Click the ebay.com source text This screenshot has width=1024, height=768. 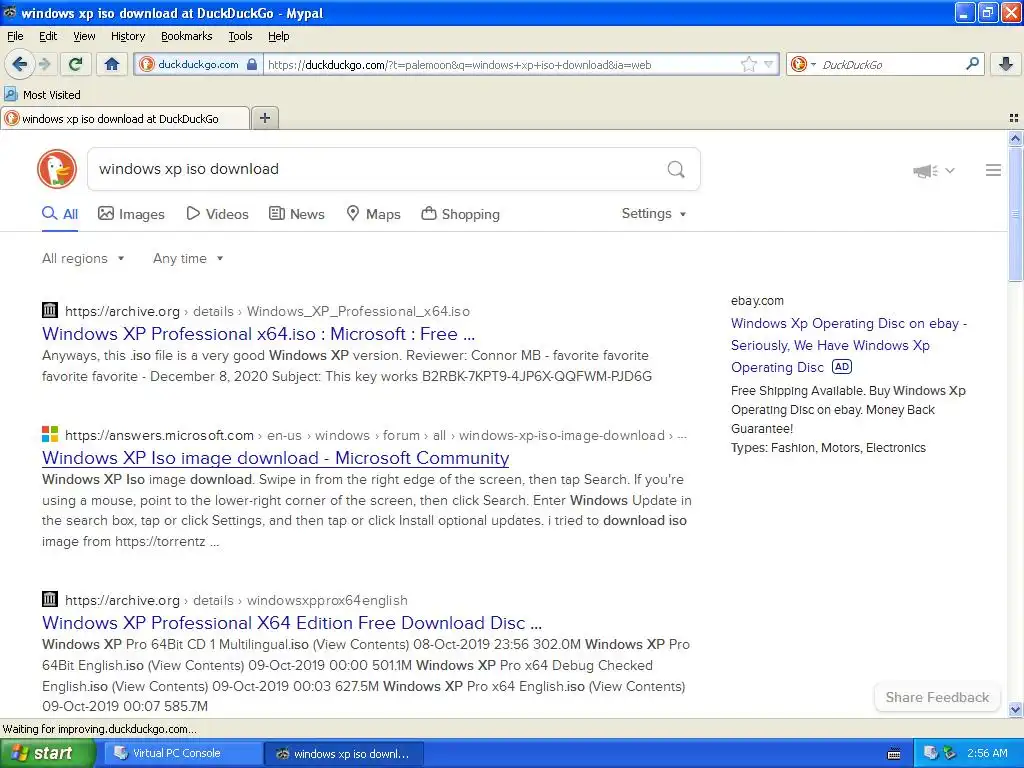pos(758,300)
